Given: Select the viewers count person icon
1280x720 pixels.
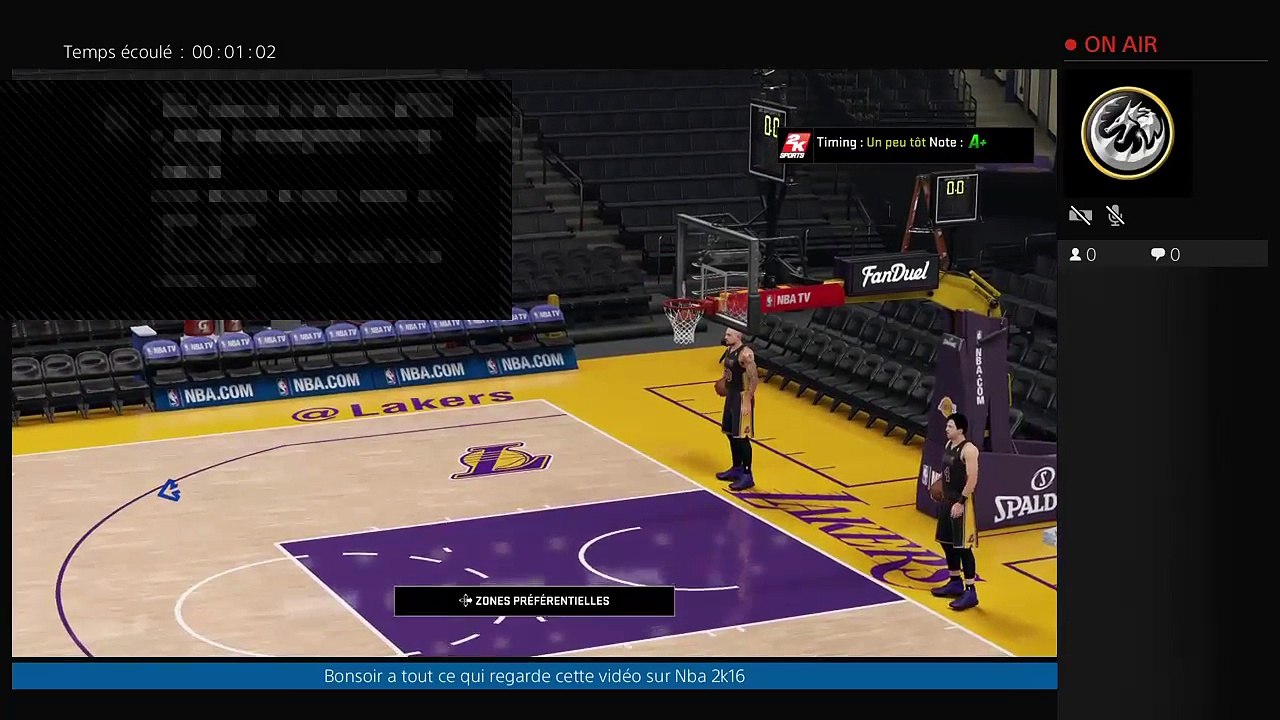Looking at the screenshot, I should click(1076, 255).
